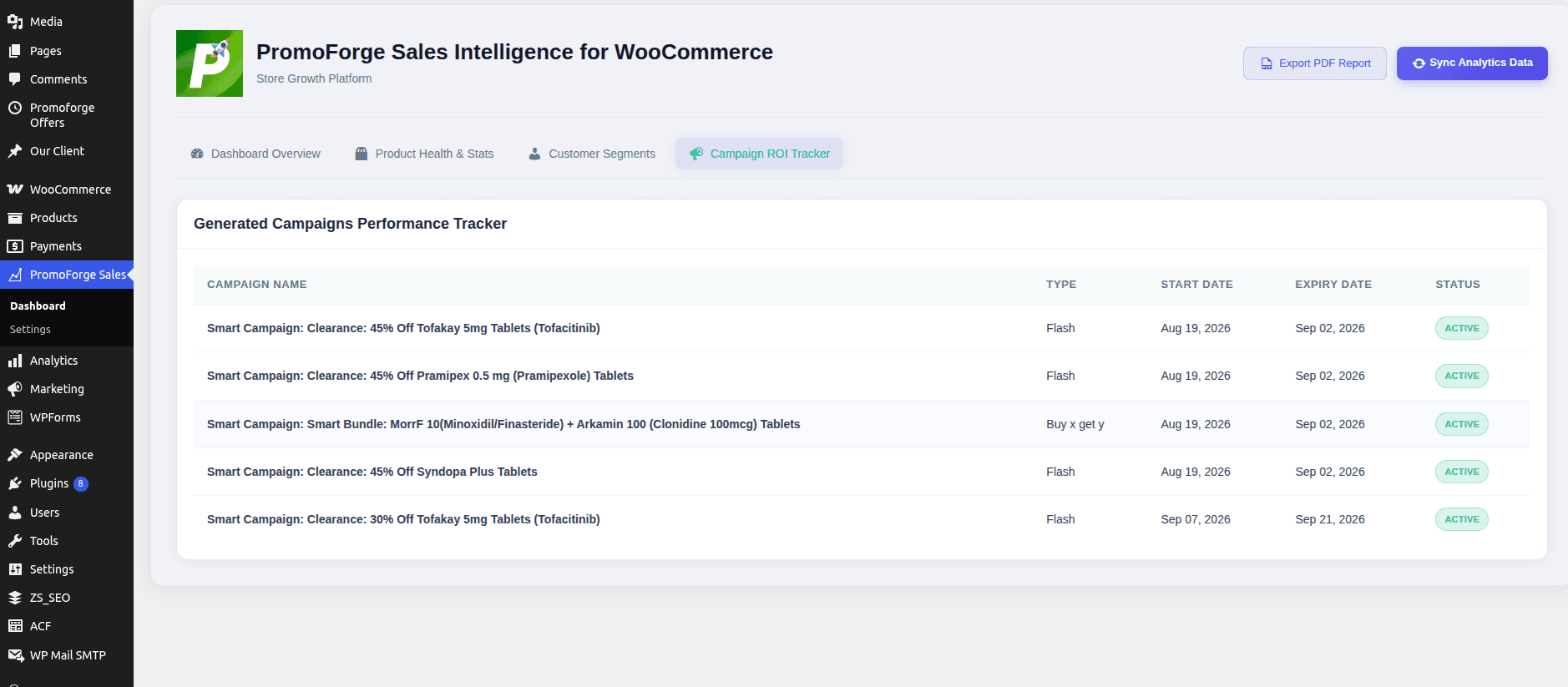Screen dimensions: 1568x687
Task: Select the Campaign ROI Tracker tab
Action: pyautogui.click(x=759, y=154)
